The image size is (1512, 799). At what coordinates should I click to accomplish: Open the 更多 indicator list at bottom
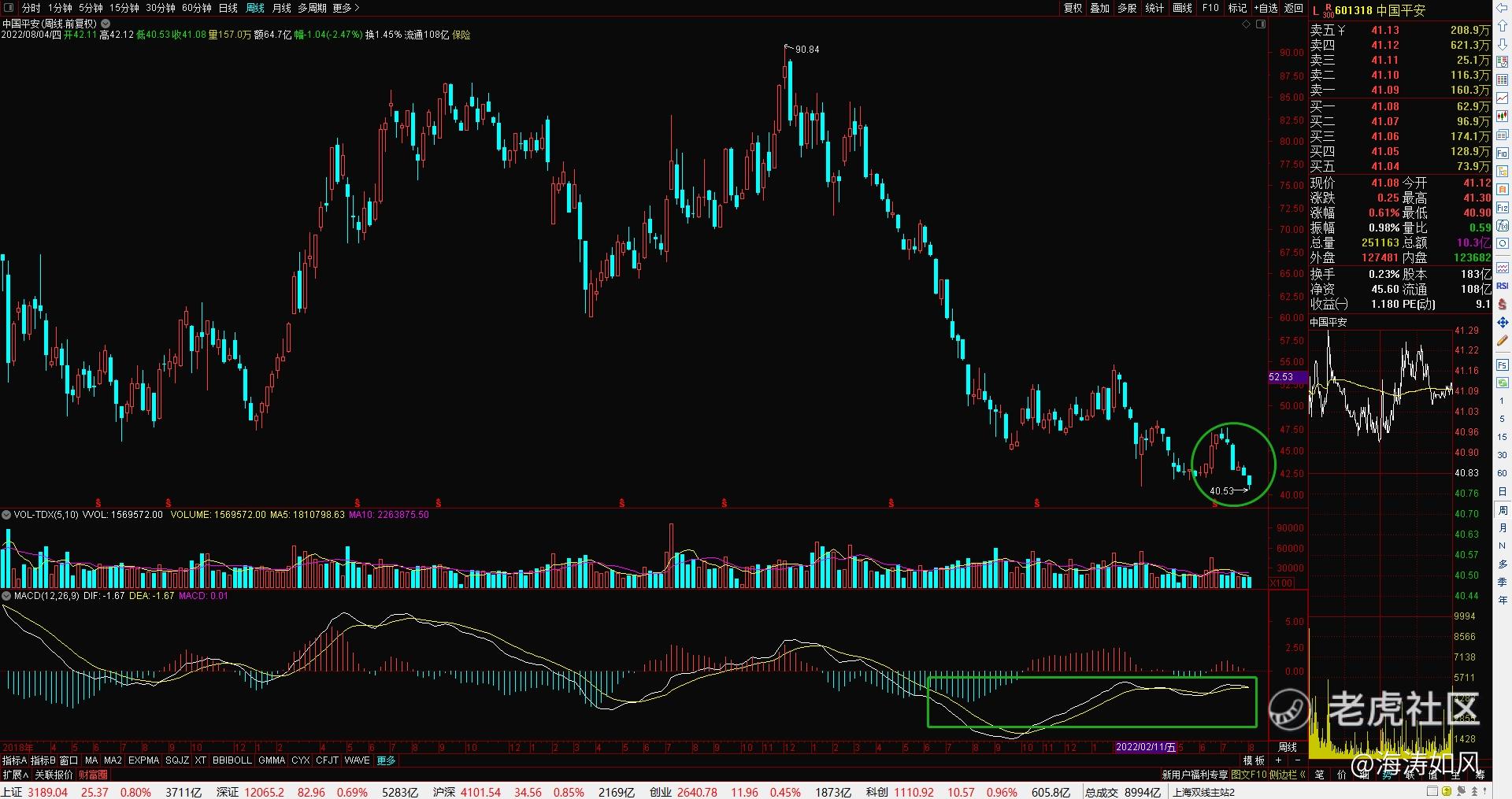(386, 760)
